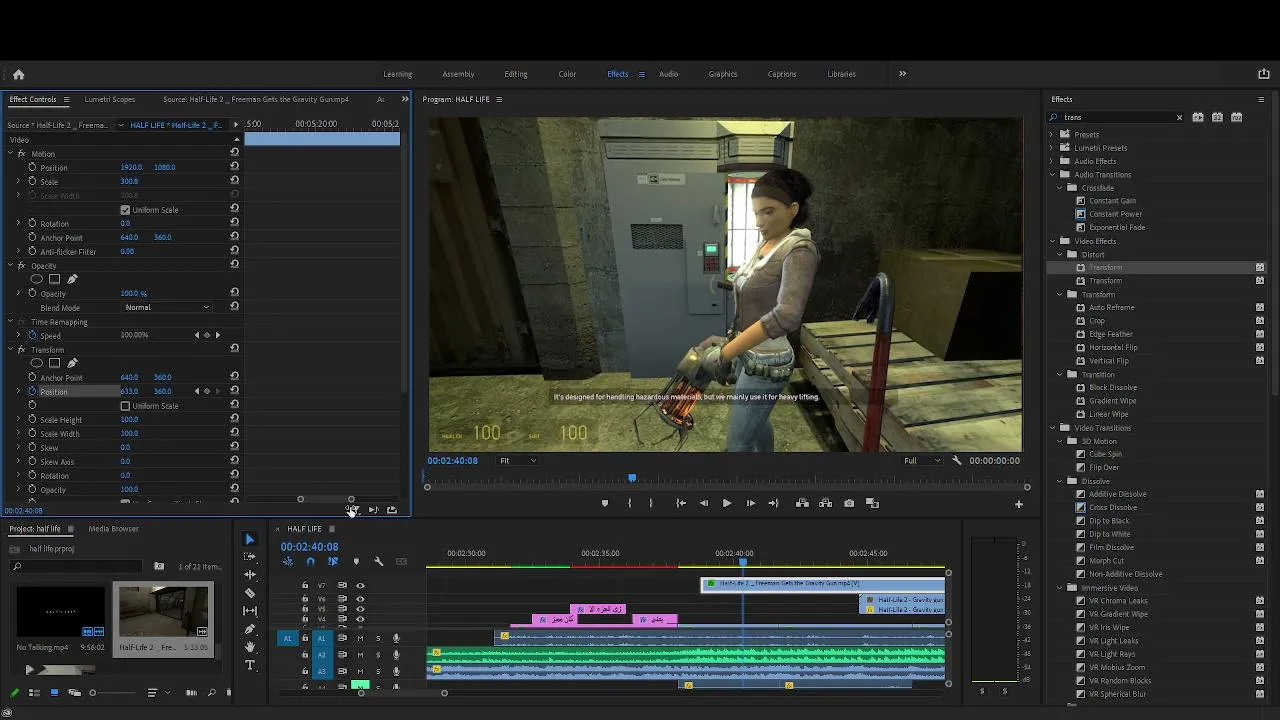Switch to the Learning workspace
The height and width of the screenshot is (720, 1280).
pos(398,74)
